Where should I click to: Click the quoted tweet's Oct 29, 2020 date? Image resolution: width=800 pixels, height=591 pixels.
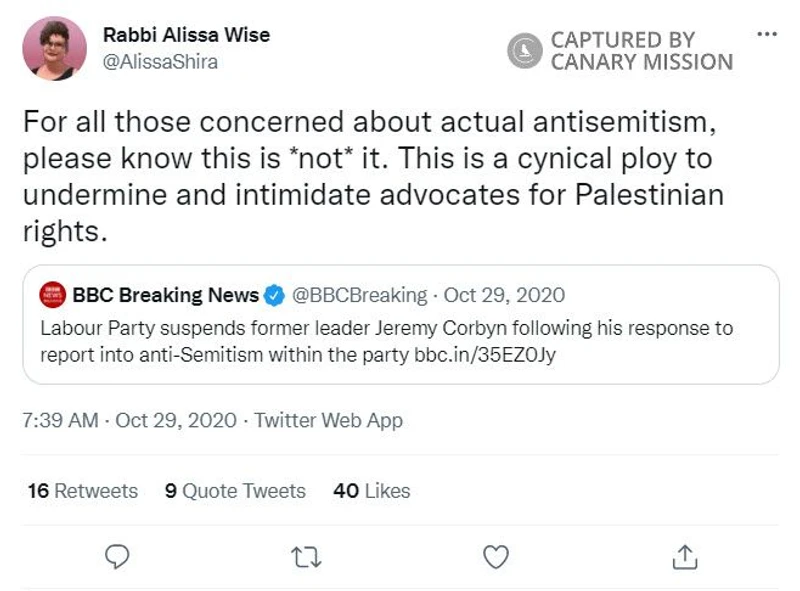coord(504,296)
